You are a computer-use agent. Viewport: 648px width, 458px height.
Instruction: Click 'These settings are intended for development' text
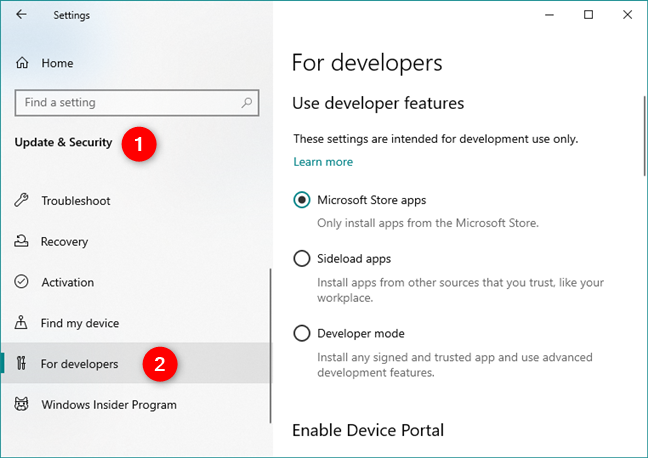tap(436, 139)
